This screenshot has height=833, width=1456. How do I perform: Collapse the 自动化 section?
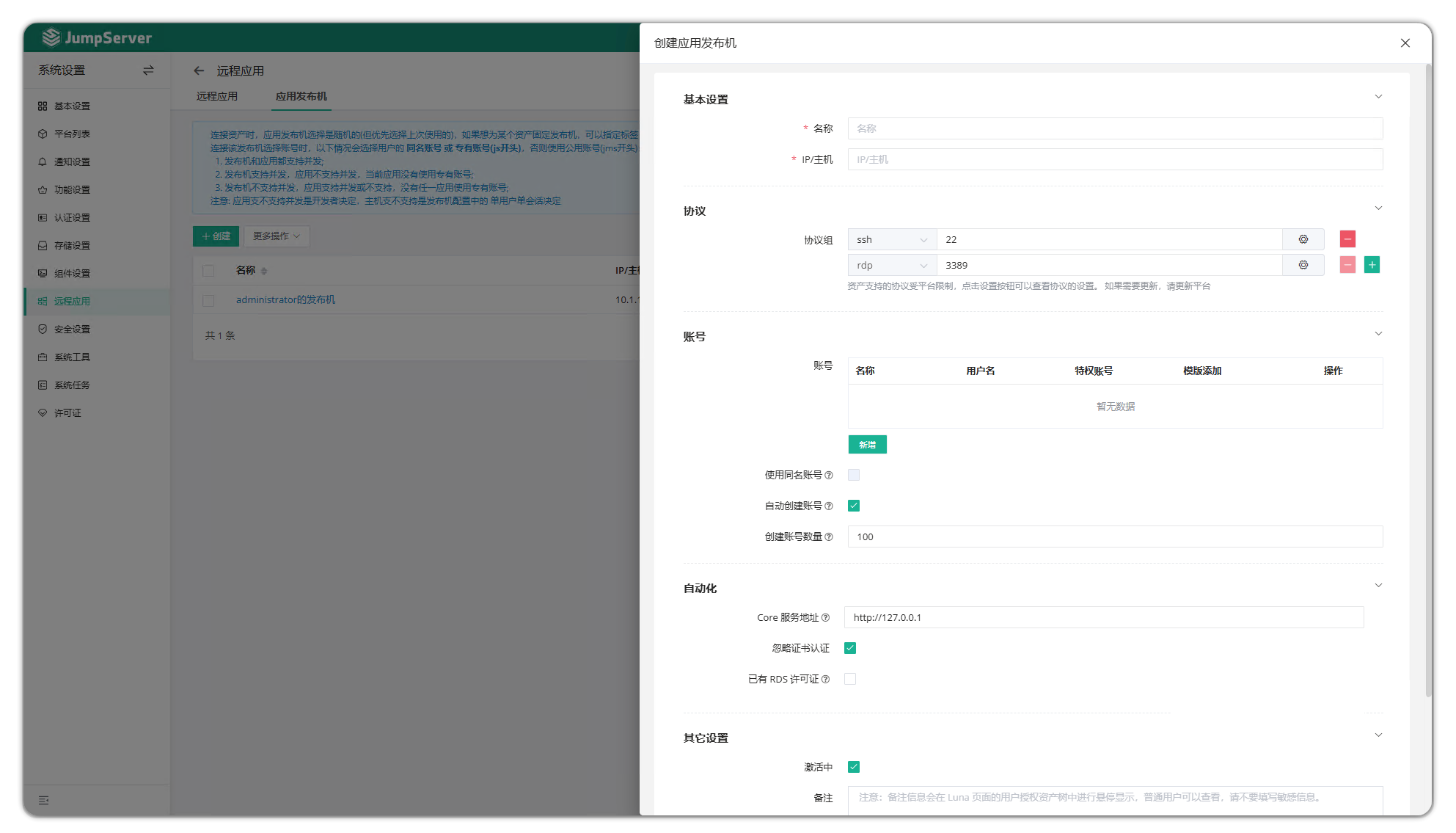1378,586
